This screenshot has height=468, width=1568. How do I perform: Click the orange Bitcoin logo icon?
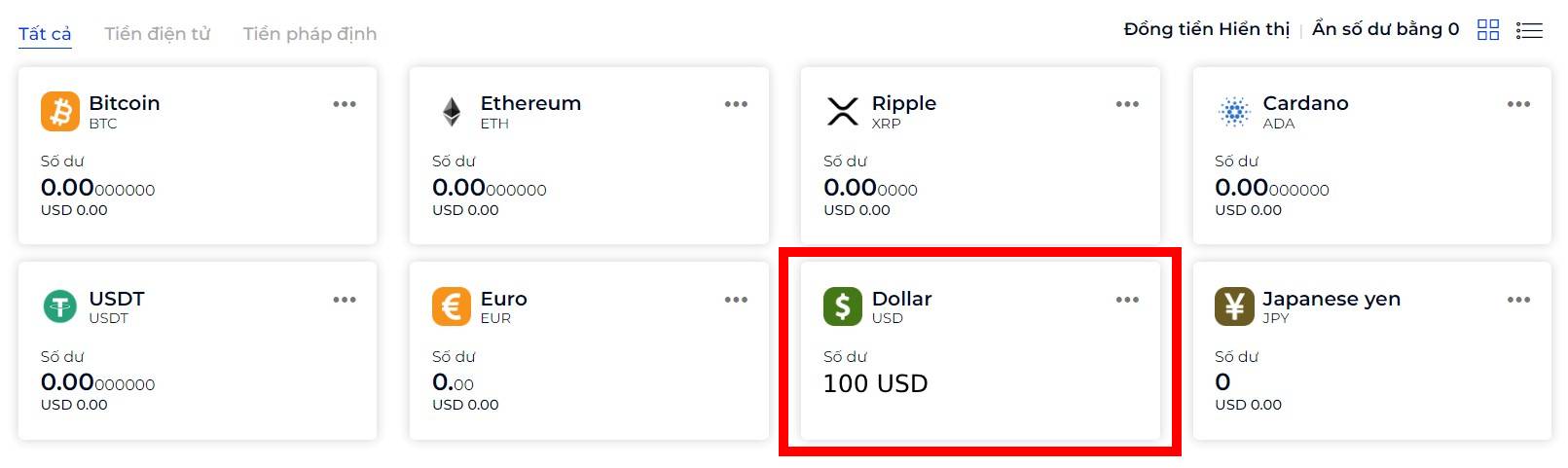tap(60, 111)
